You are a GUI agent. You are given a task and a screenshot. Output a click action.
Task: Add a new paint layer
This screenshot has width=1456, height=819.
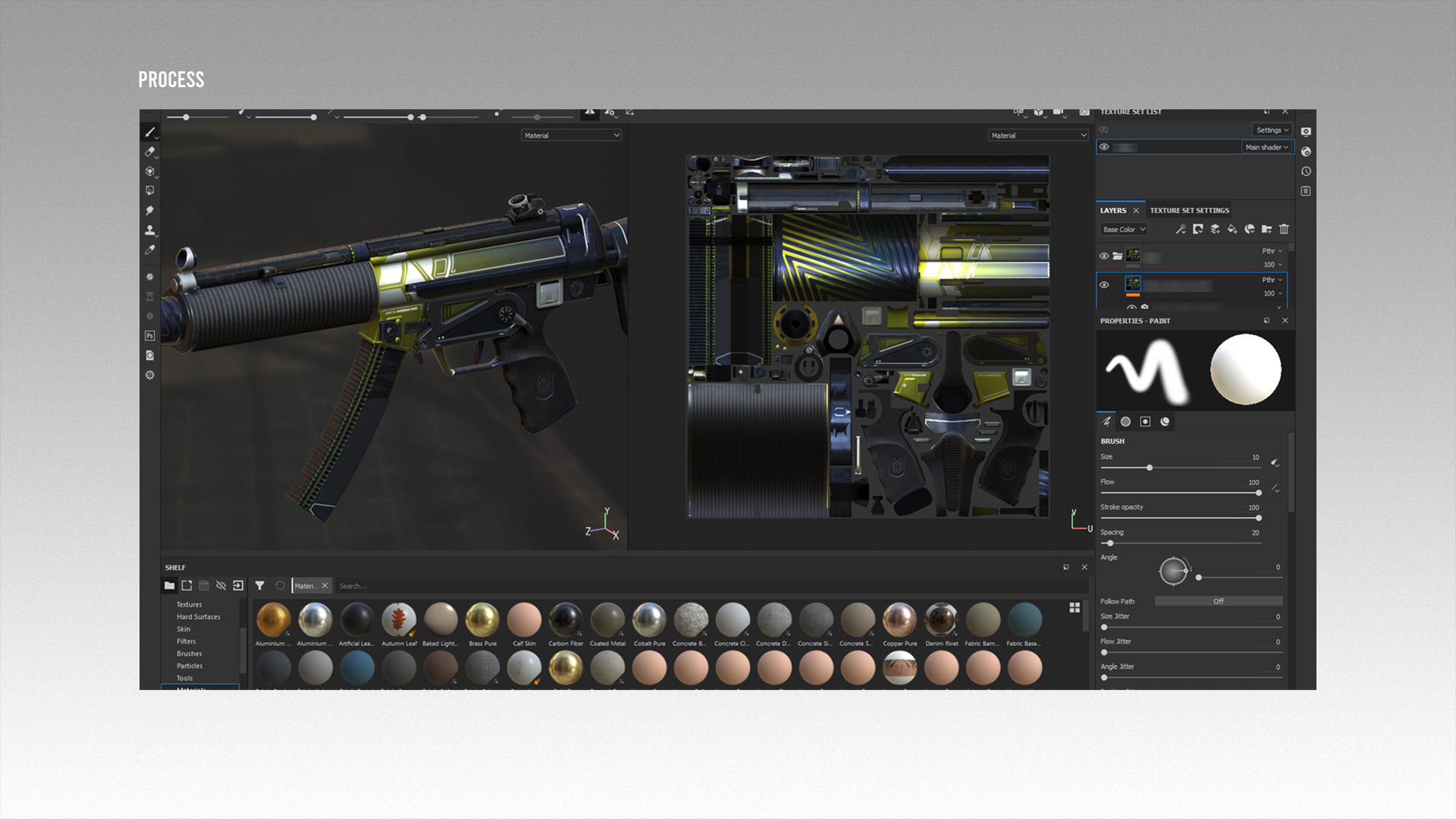coord(1215,229)
